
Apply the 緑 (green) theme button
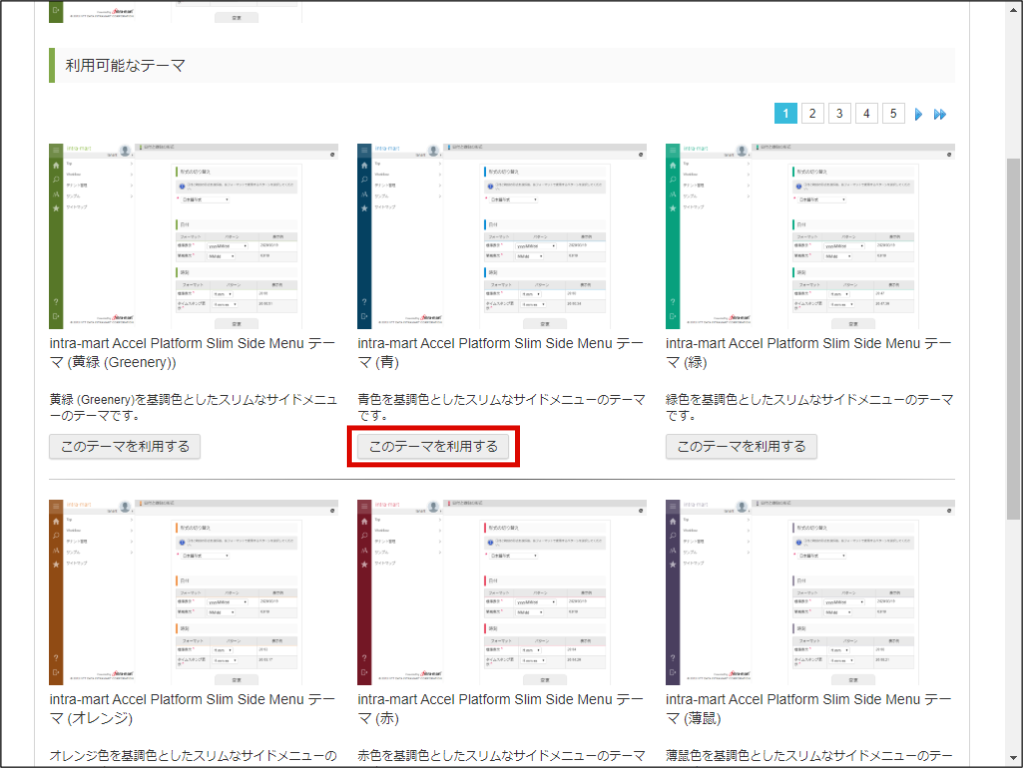click(x=741, y=446)
